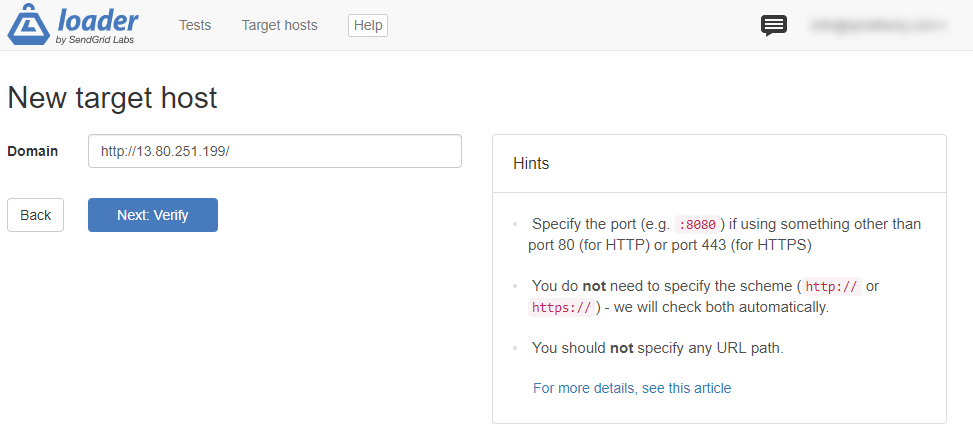Screen dimensions: 973x427
Task: Click the Domain field label
Action: [33, 151]
